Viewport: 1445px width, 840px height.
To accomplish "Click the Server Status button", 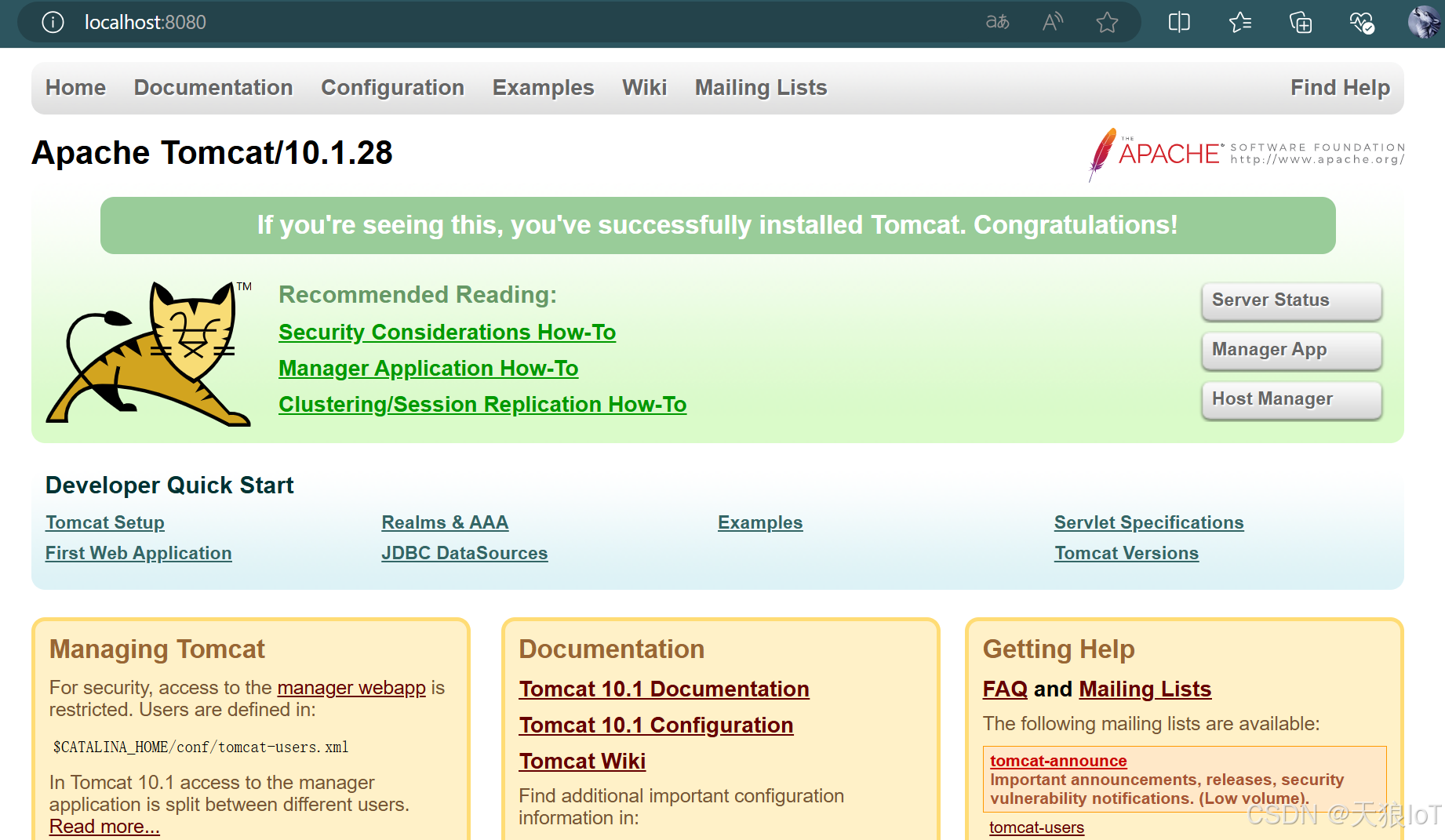I will tap(1291, 301).
